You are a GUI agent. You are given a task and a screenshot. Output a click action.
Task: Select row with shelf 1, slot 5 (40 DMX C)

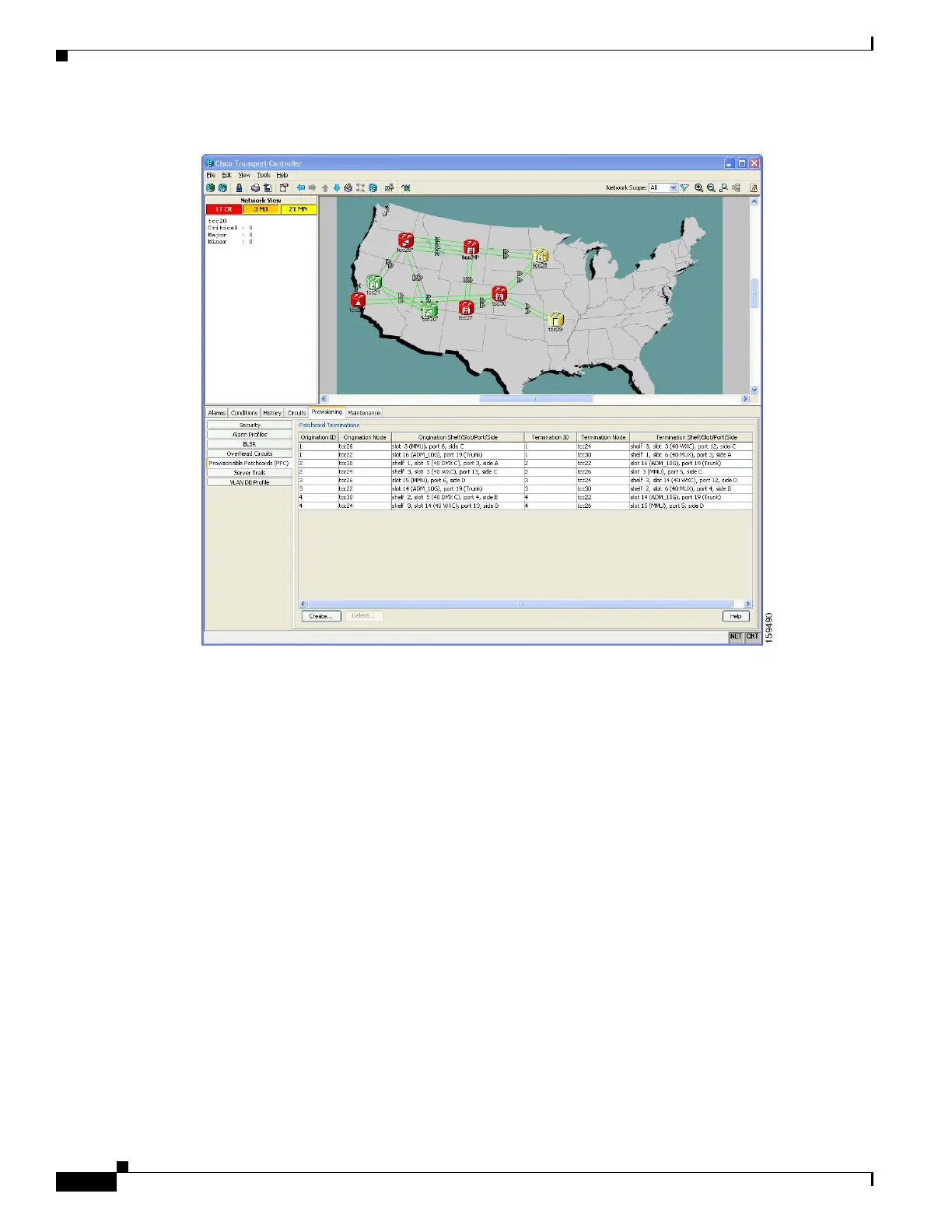point(526,464)
